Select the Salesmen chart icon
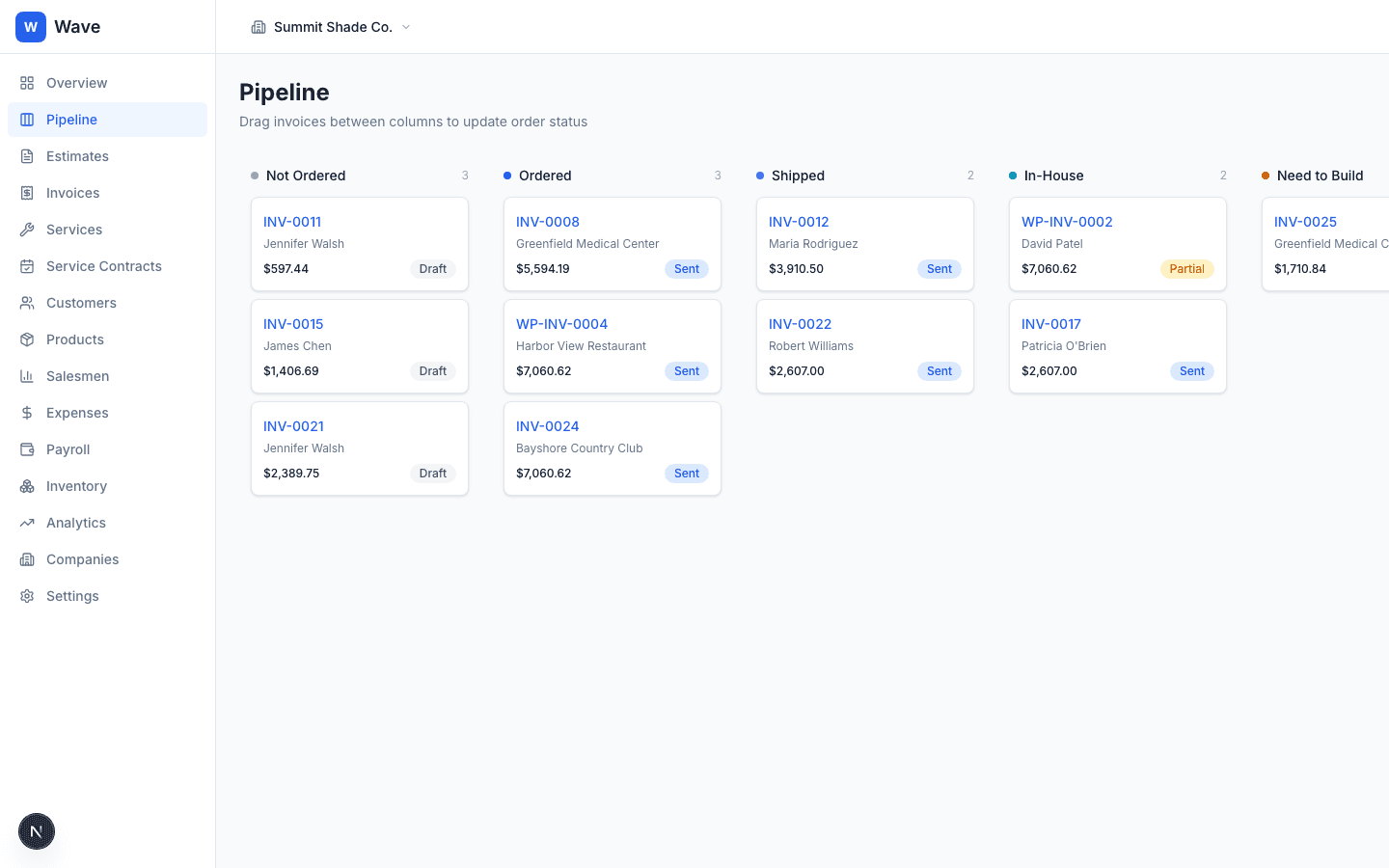 click(x=27, y=376)
